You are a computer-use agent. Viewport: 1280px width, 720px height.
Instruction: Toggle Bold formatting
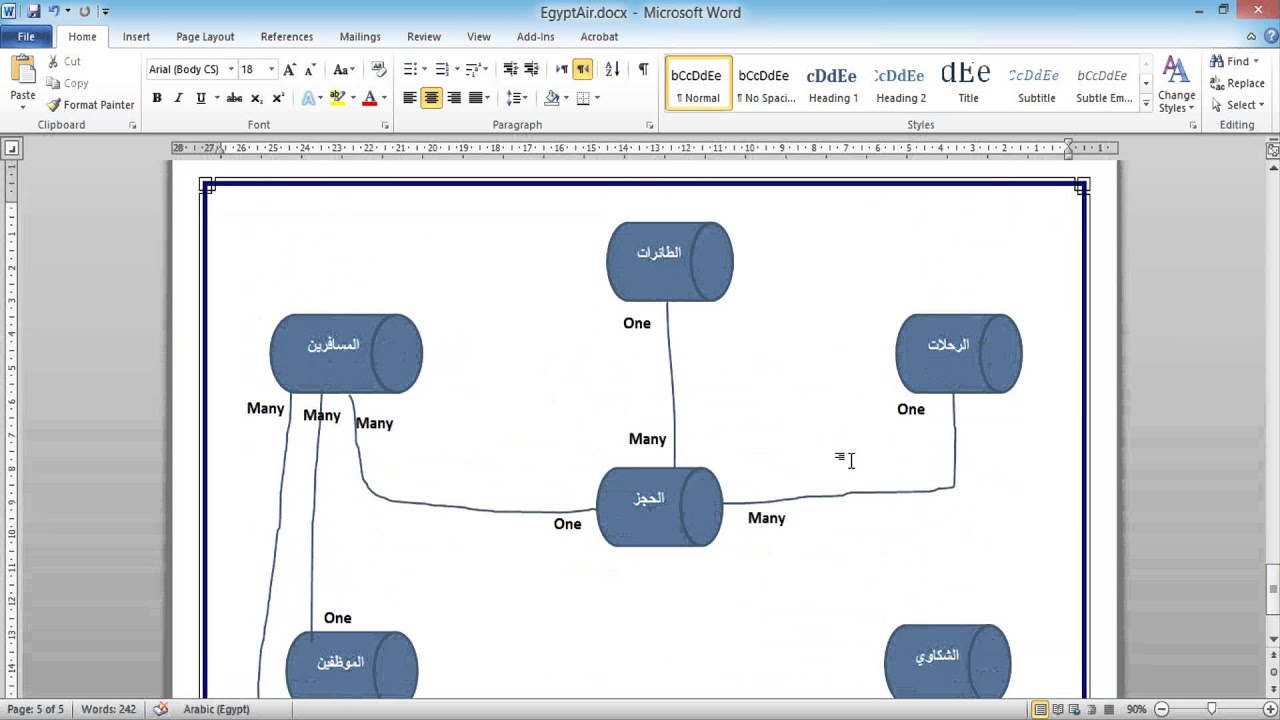[x=157, y=98]
